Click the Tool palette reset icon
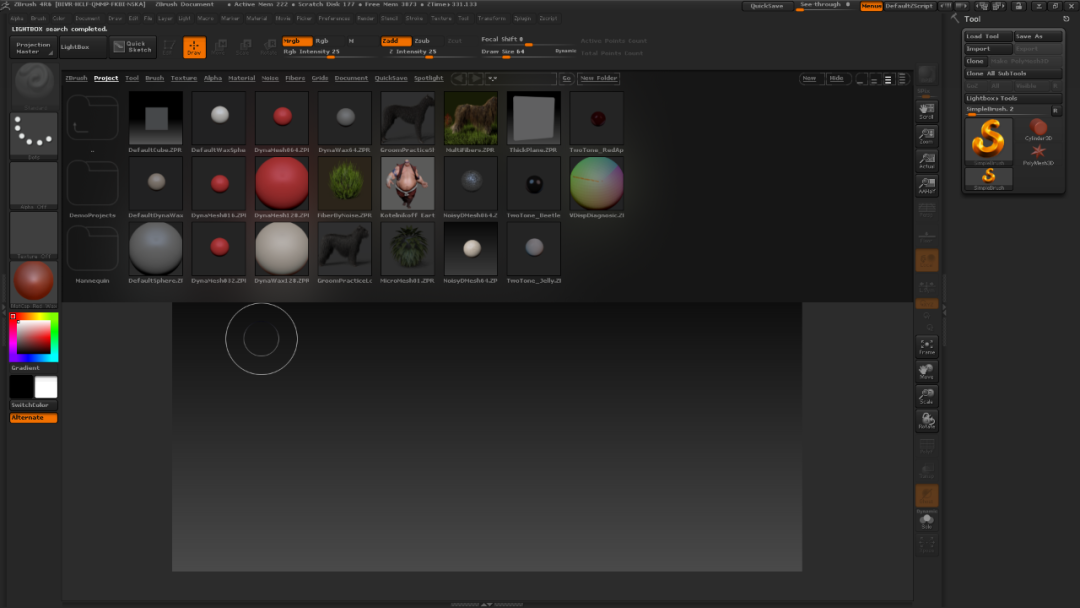 tap(1066, 19)
